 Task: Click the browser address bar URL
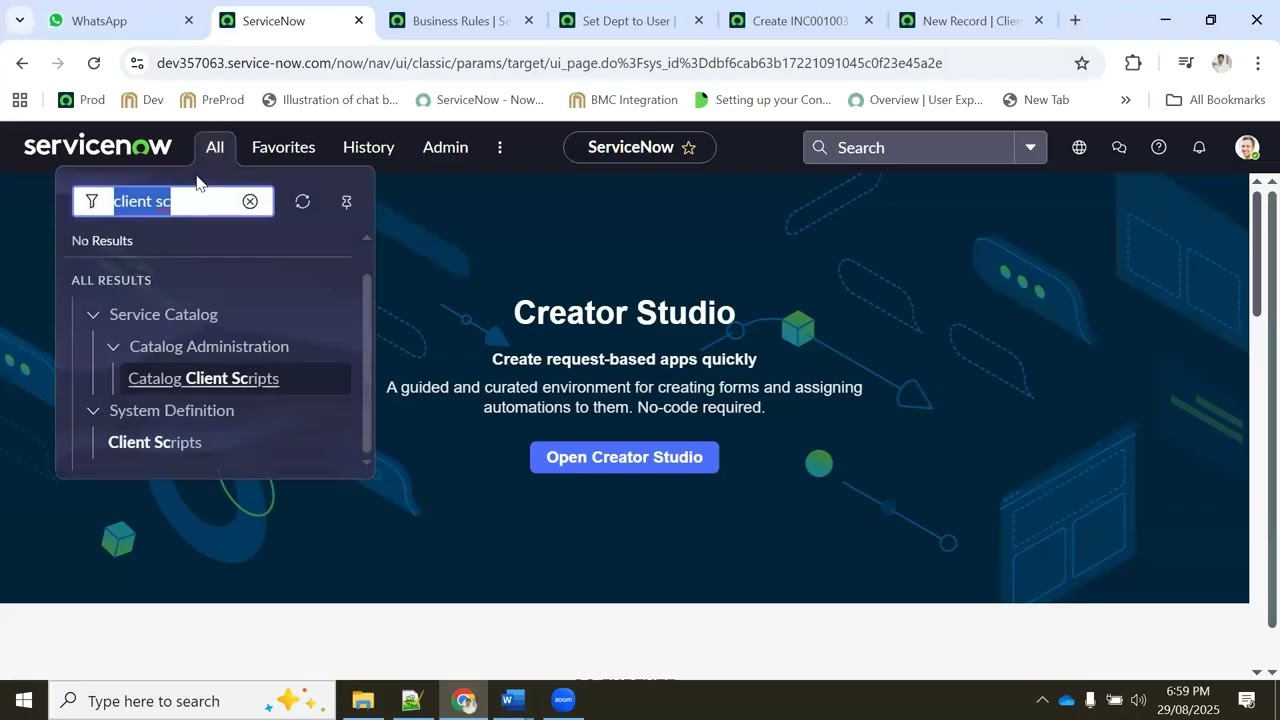[x=549, y=63]
